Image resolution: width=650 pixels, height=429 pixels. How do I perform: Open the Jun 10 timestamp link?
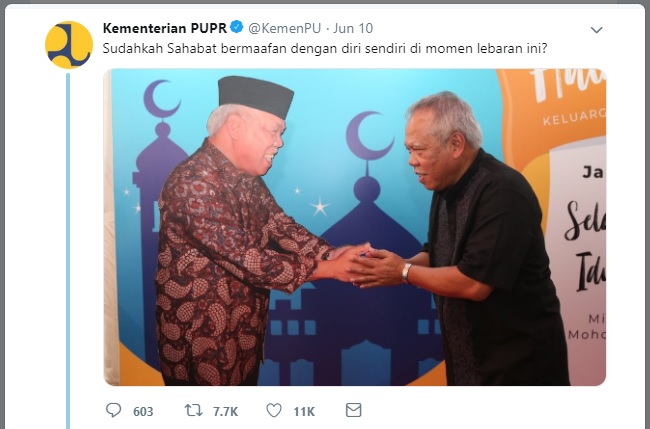pyautogui.click(x=353, y=28)
